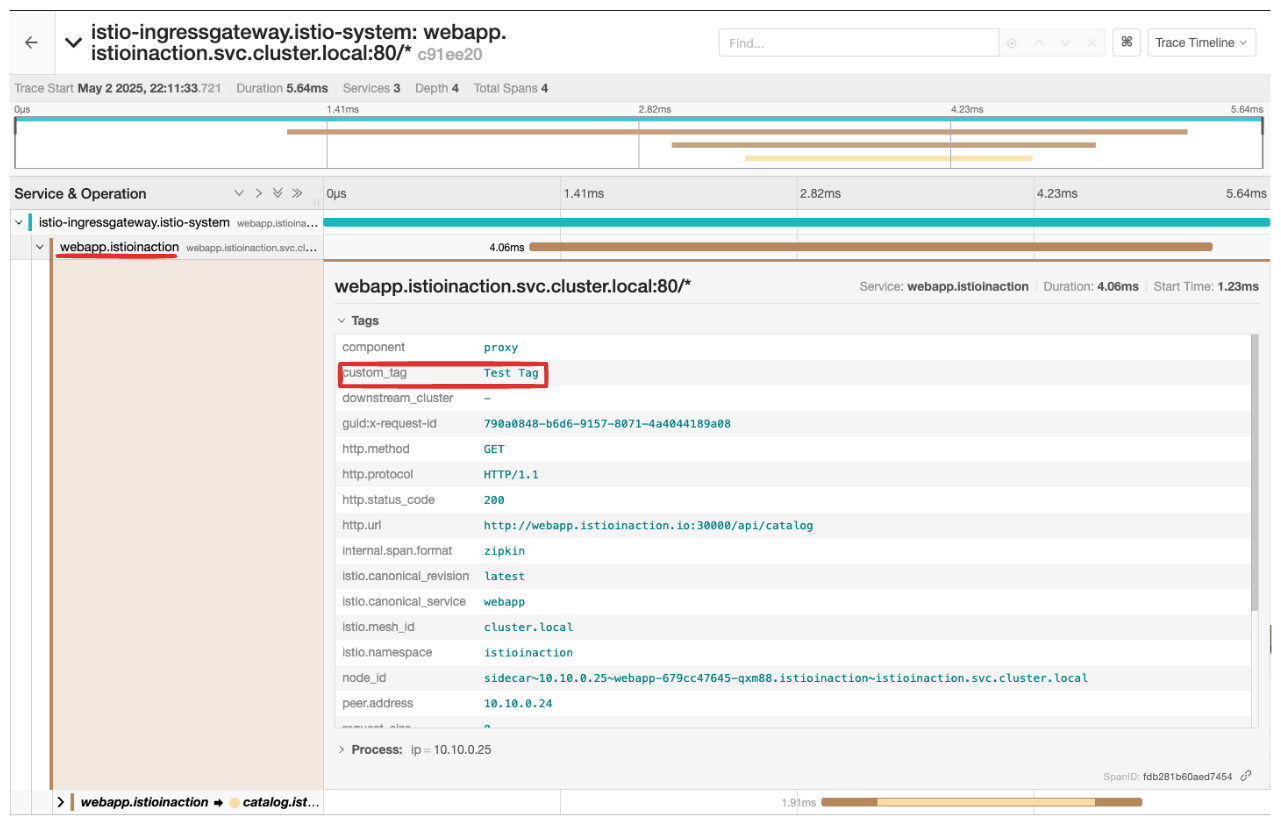
Task: Click the internal.span.format 'zipkin' value
Action: coord(504,551)
